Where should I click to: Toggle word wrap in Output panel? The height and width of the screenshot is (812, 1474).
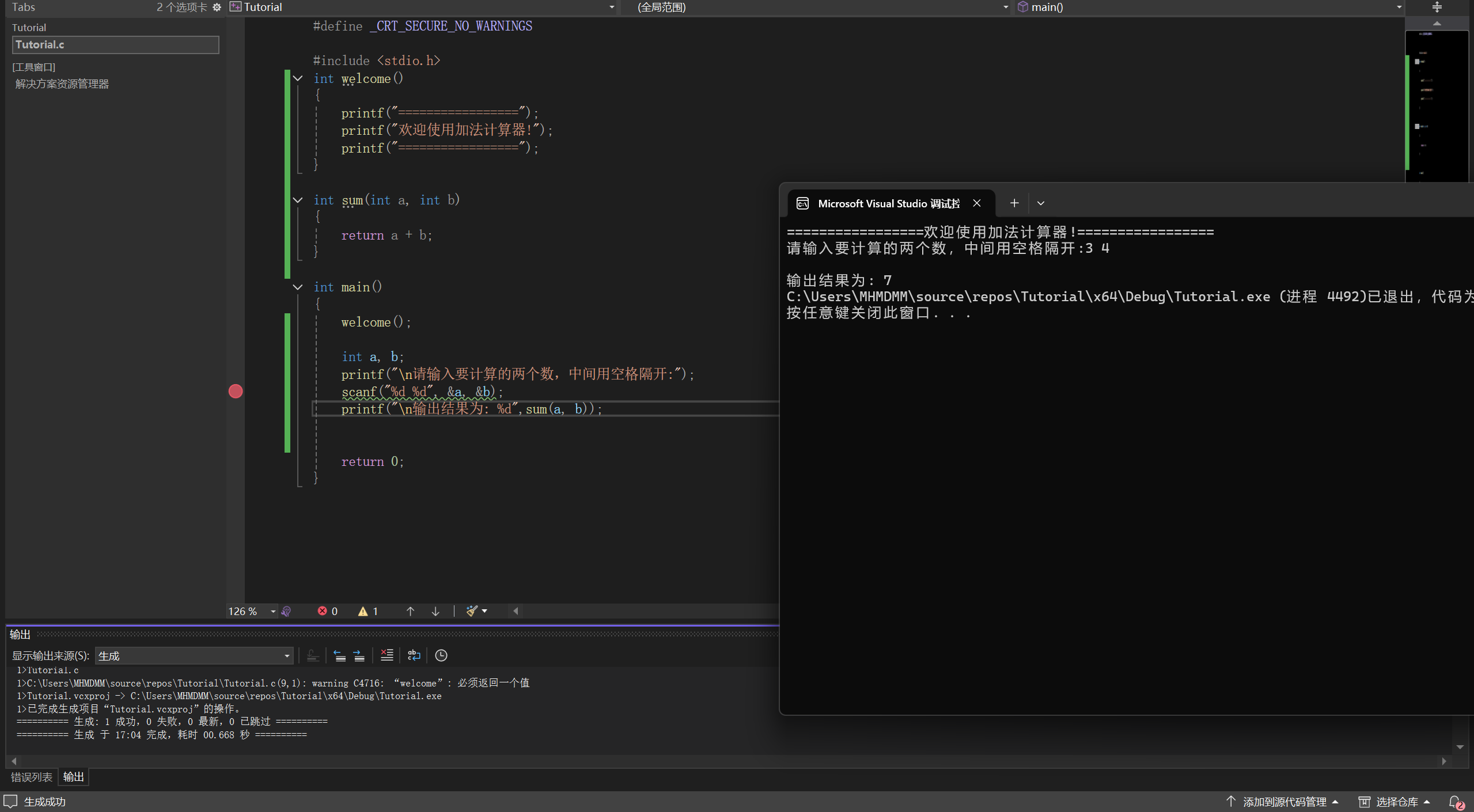(x=414, y=655)
